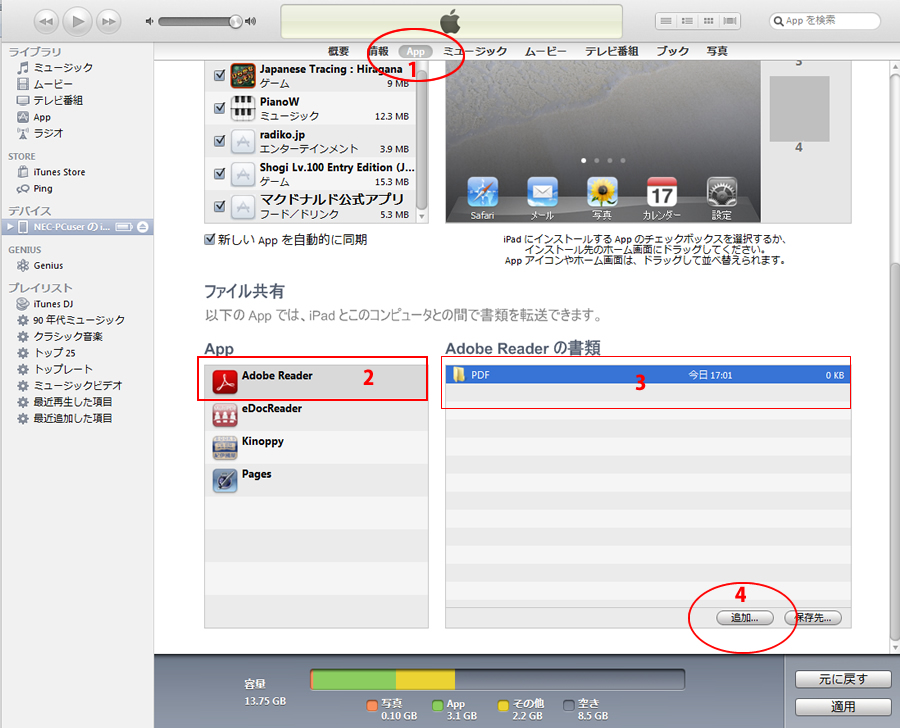Image resolution: width=900 pixels, height=728 pixels.
Task: Click the previous track rewind button
Action: 46,22
